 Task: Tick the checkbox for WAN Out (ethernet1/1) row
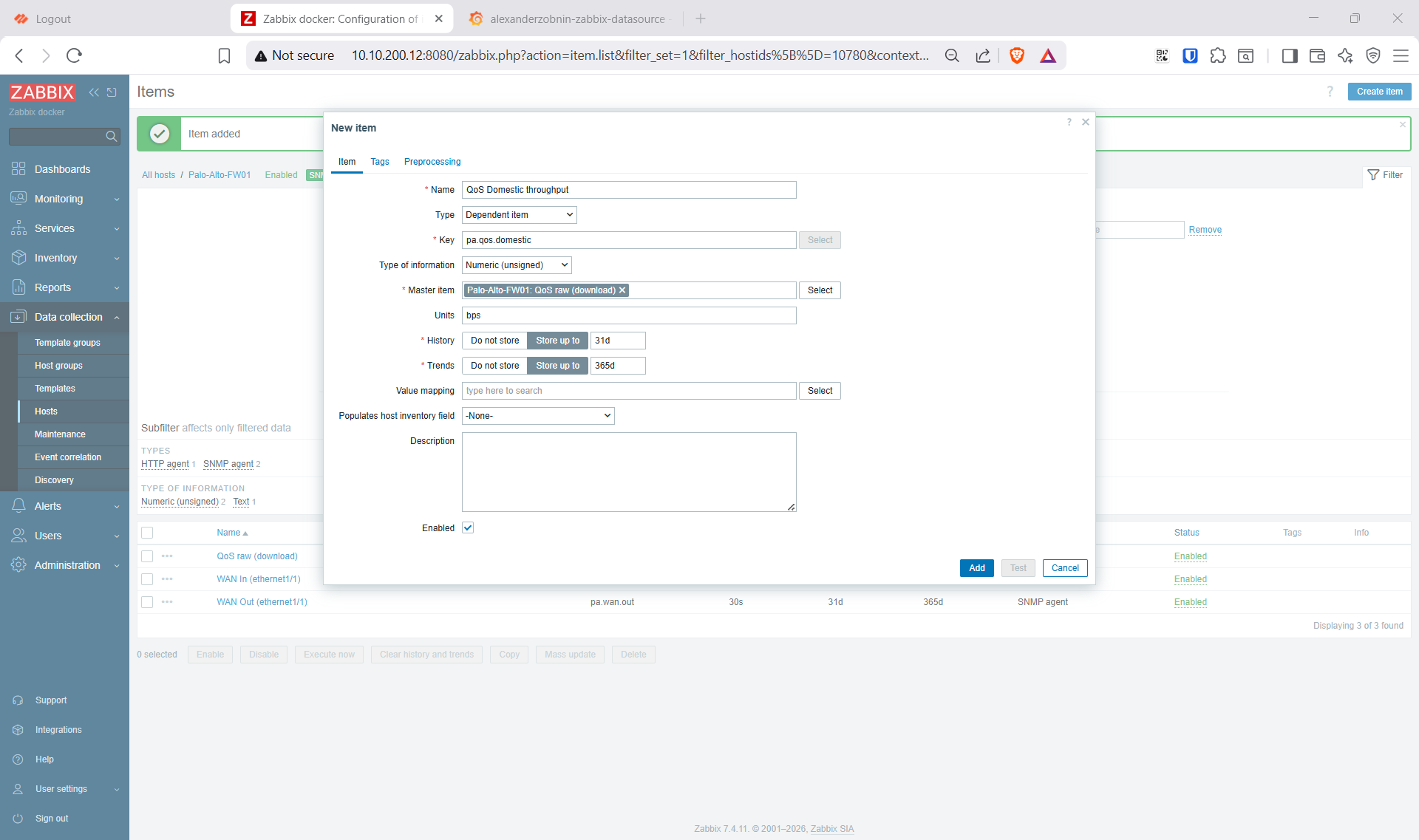pyautogui.click(x=147, y=602)
